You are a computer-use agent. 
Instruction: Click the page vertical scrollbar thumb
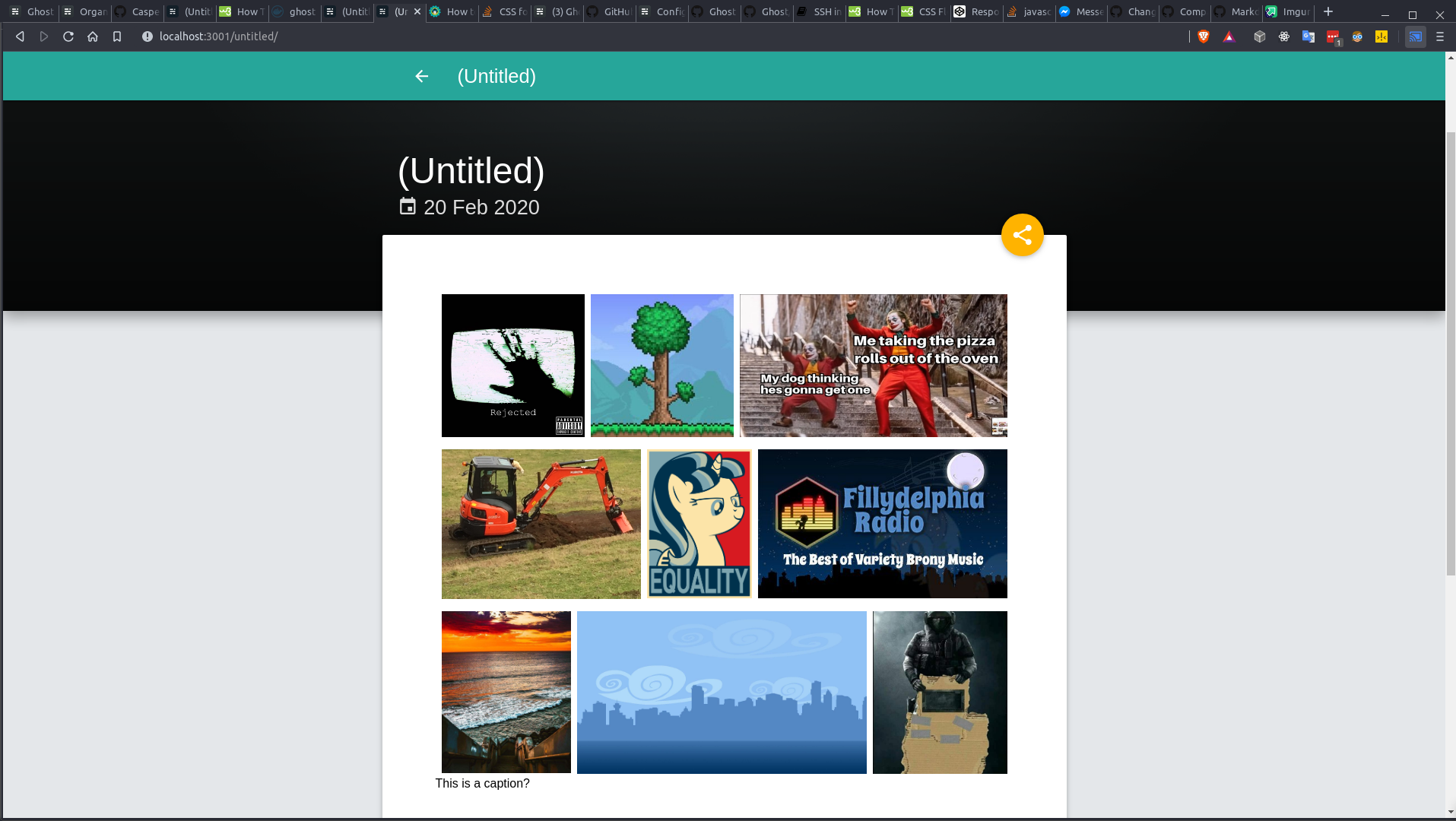1451,353
